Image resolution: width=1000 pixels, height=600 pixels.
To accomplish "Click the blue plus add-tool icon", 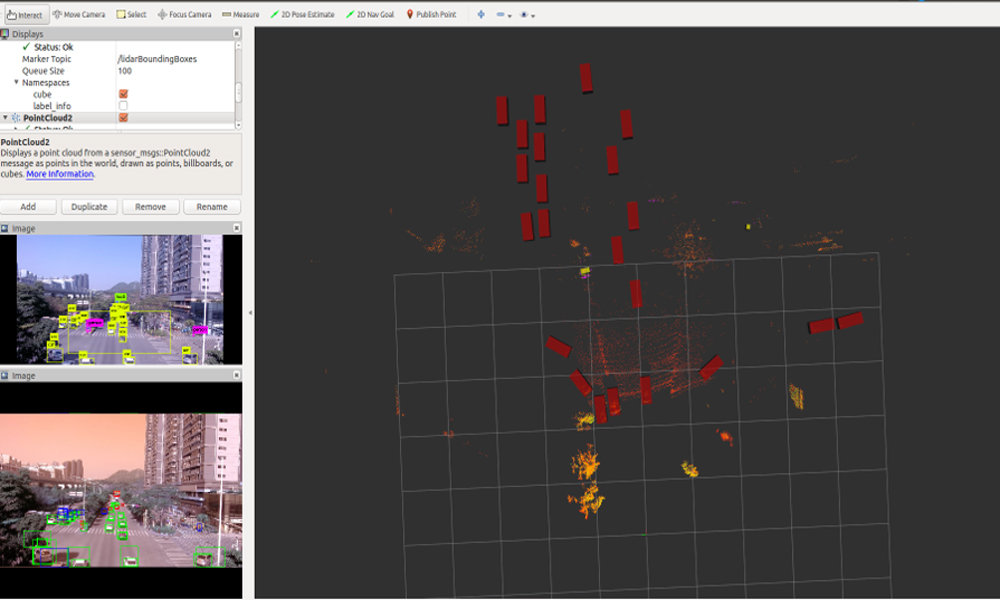I will [x=481, y=15].
